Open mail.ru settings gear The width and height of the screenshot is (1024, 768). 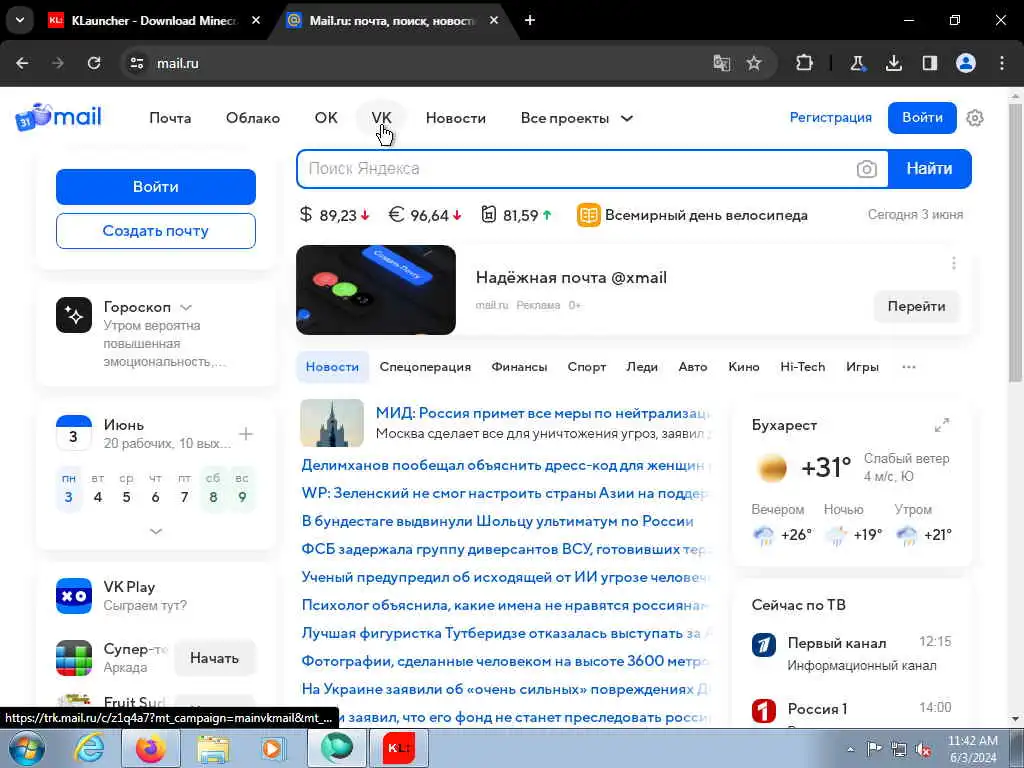tap(975, 118)
